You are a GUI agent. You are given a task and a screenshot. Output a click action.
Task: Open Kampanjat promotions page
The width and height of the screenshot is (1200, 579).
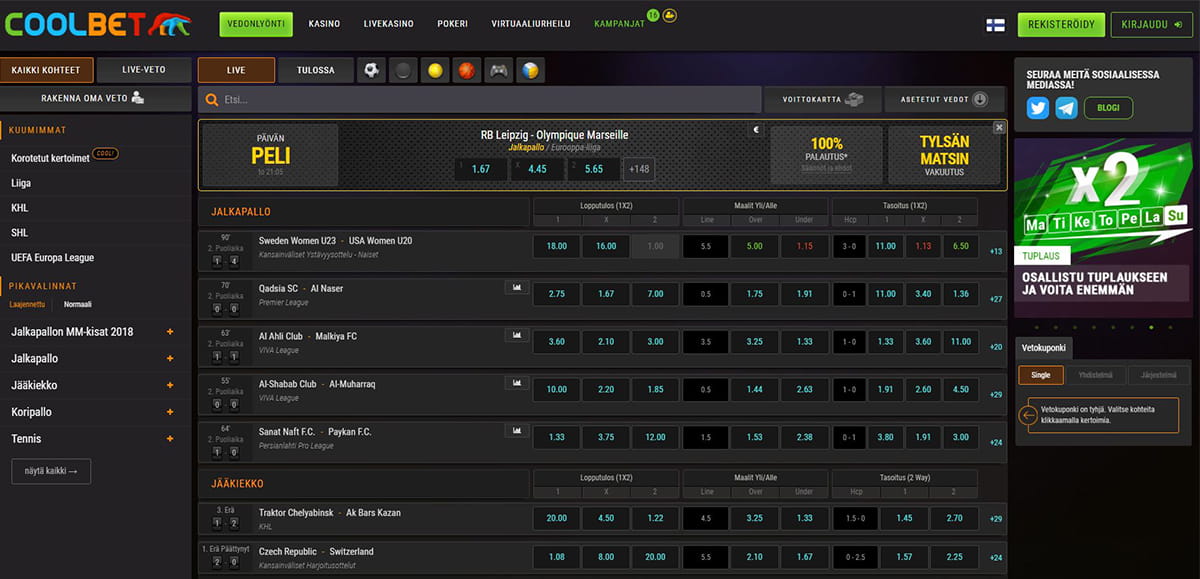[619, 24]
